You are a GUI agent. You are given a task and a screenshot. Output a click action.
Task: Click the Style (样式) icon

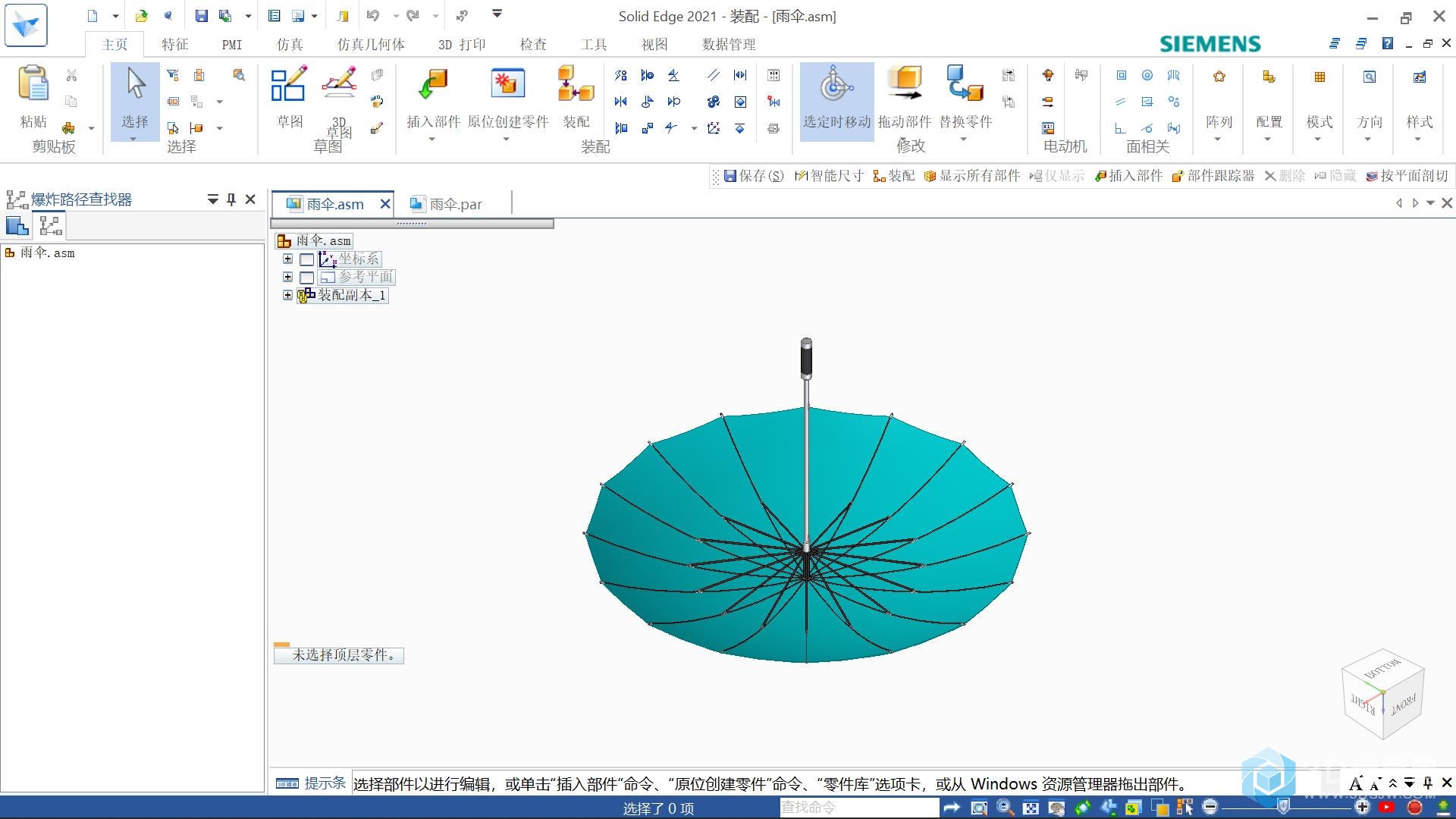pyautogui.click(x=1420, y=77)
